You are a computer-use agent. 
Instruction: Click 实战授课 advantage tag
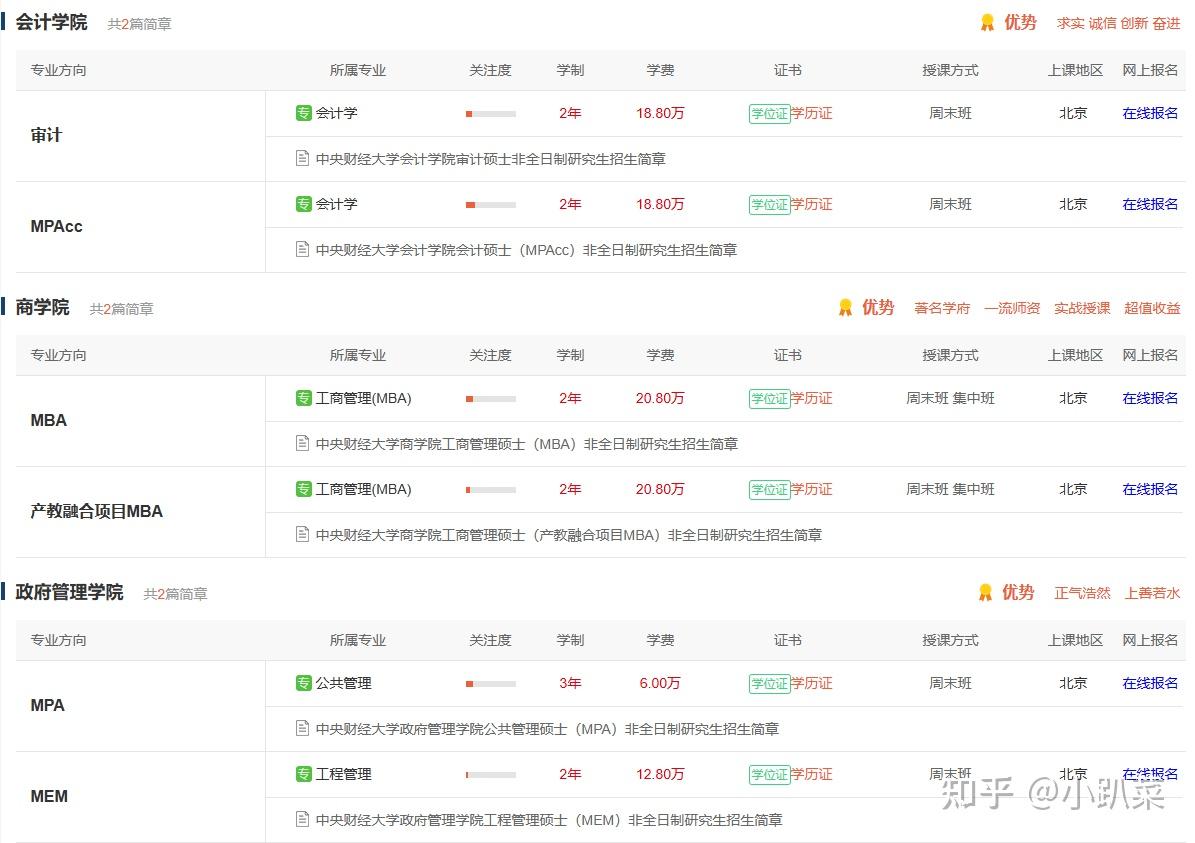pyautogui.click(x=1082, y=308)
